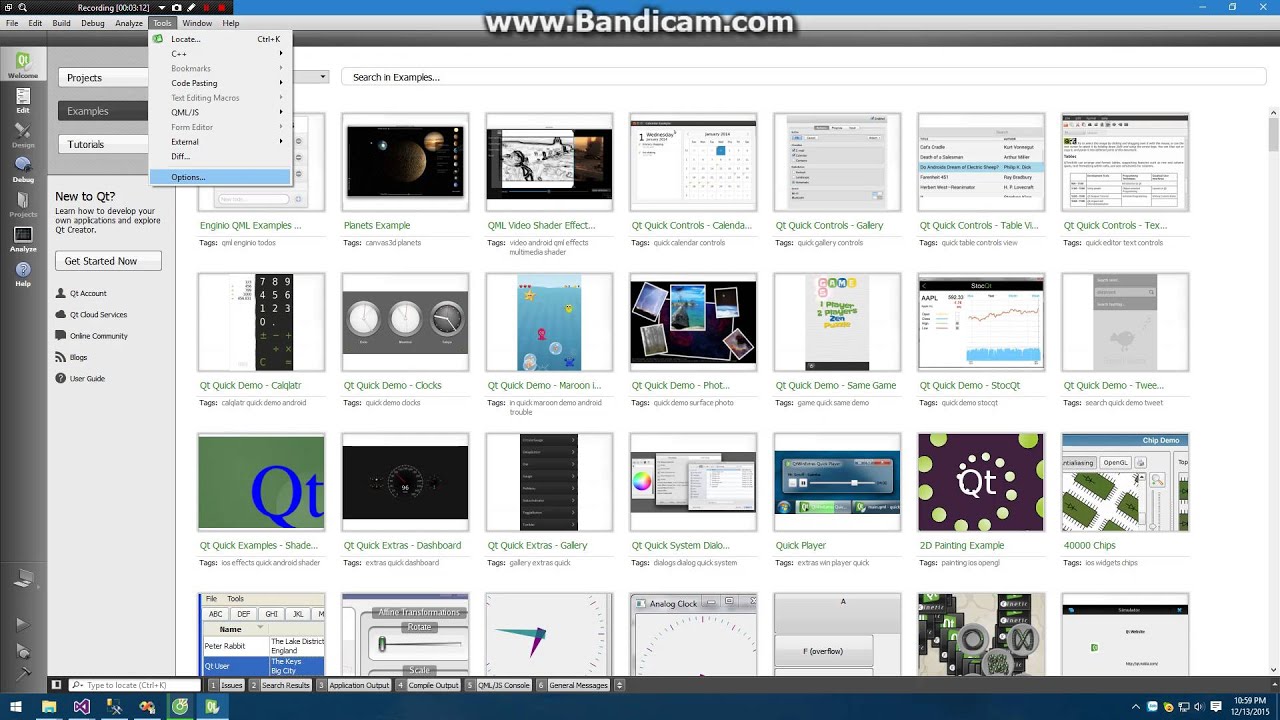Choose Locate... in Tools menu
The image size is (1280, 720).
[218, 39]
